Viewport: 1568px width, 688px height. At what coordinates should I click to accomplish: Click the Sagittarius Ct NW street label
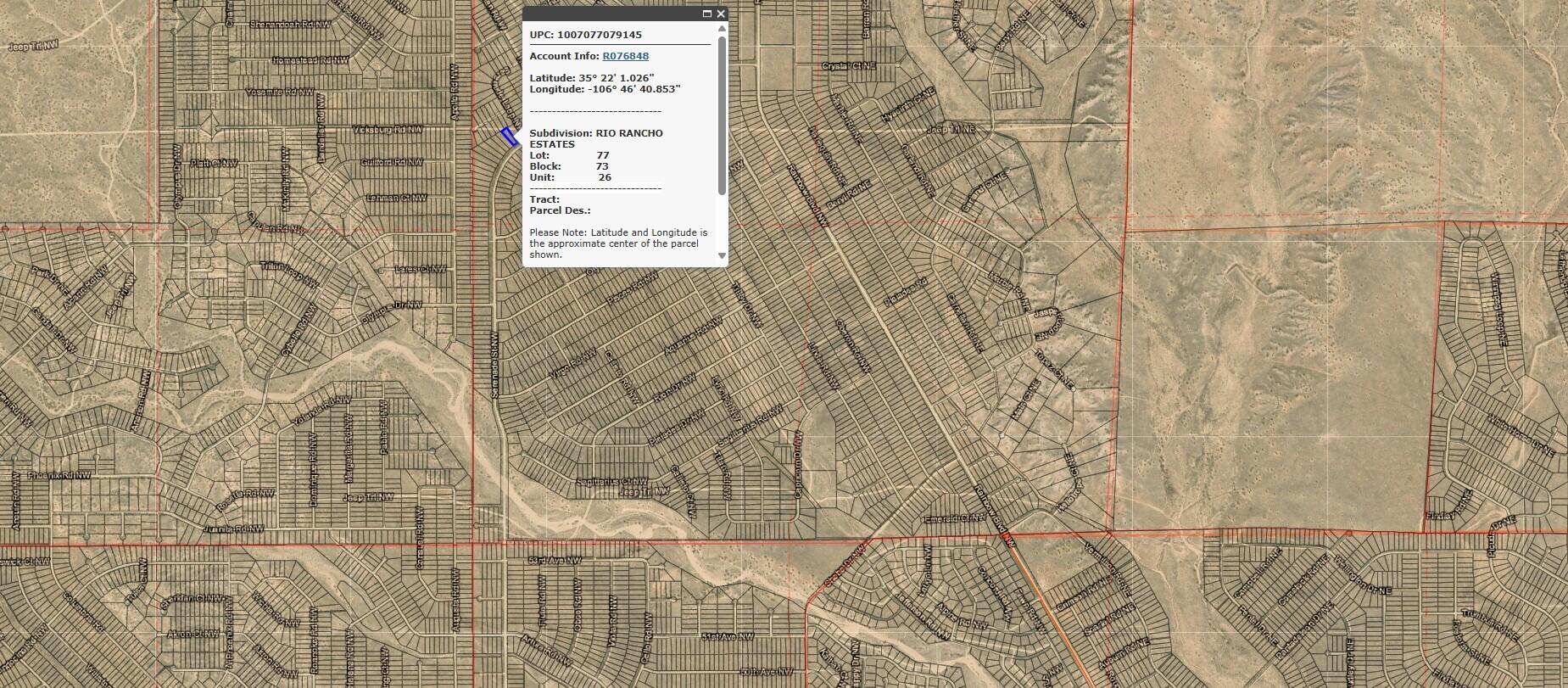point(612,482)
